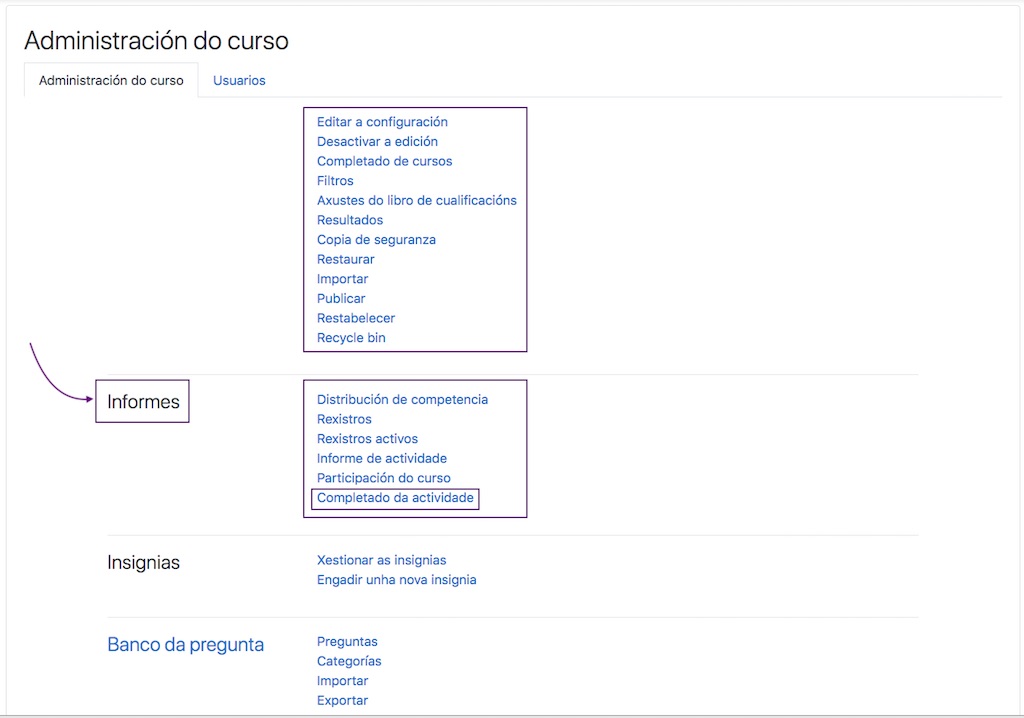Screen dimensions: 1024x718
Task: Open Axustes do libro de cualificacións
Action: (x=417, y=200)
